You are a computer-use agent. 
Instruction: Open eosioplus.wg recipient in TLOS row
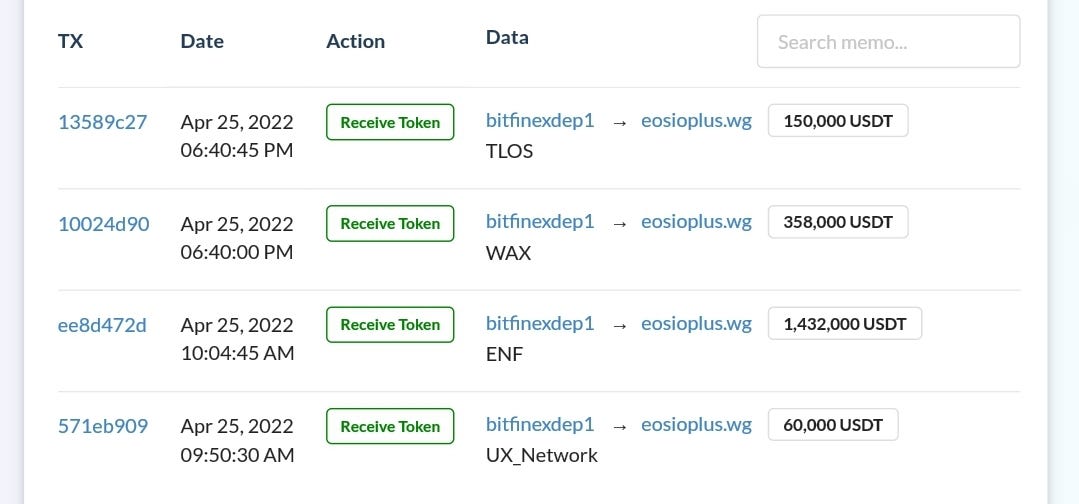(696, 121)
